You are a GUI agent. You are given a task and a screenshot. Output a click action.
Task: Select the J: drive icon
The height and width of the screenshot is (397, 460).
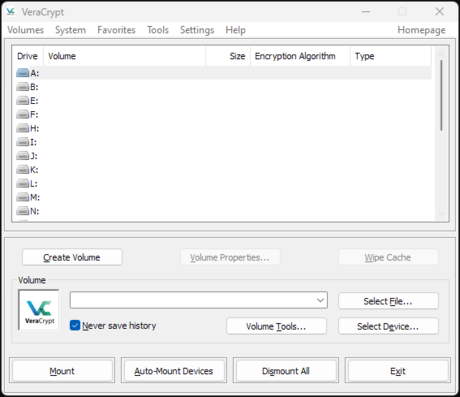point(23,156)
